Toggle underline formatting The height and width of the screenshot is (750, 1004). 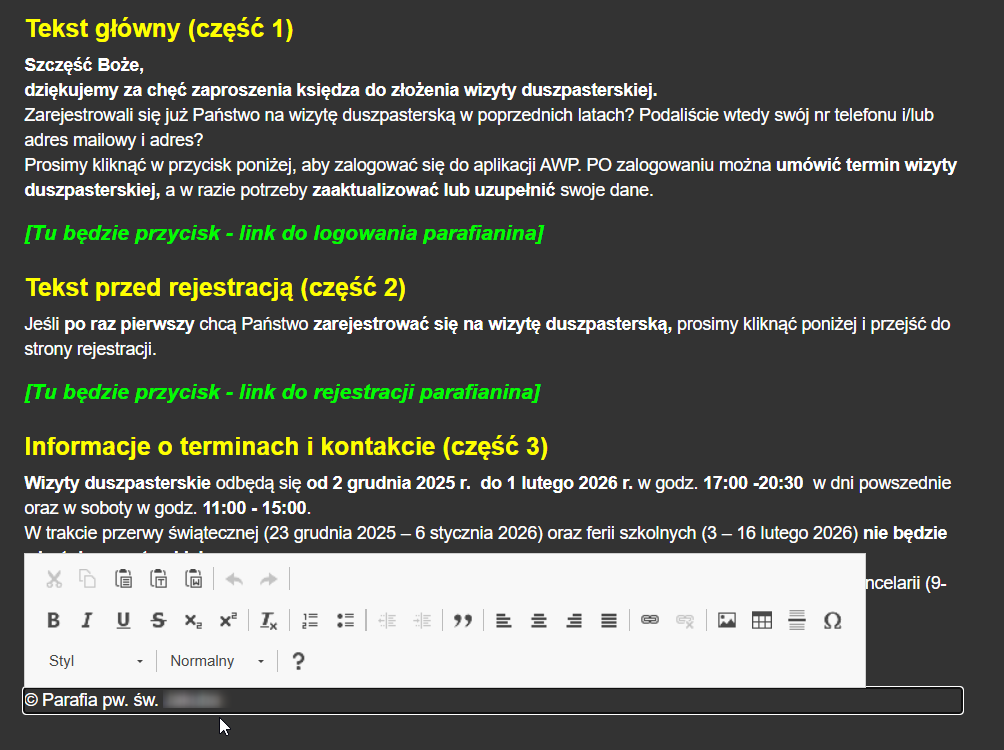pos(123,621)
